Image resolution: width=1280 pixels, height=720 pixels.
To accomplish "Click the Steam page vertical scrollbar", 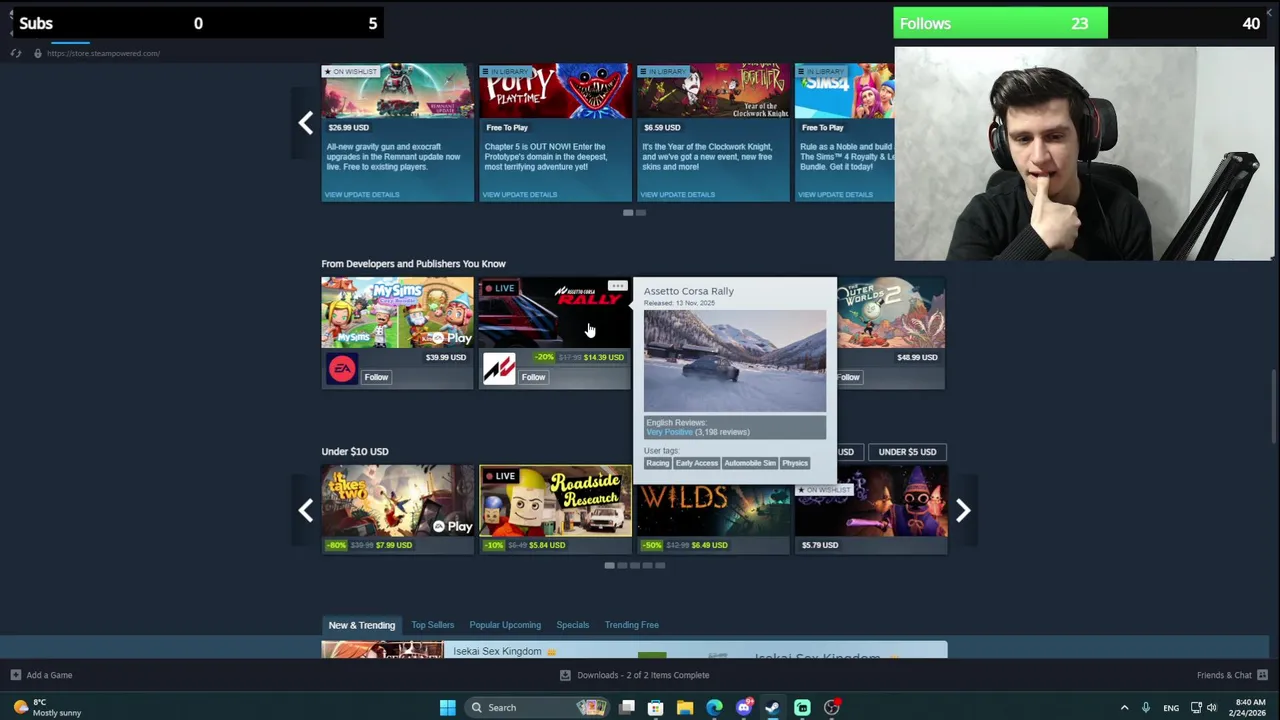I will [x=1273, y=405].
